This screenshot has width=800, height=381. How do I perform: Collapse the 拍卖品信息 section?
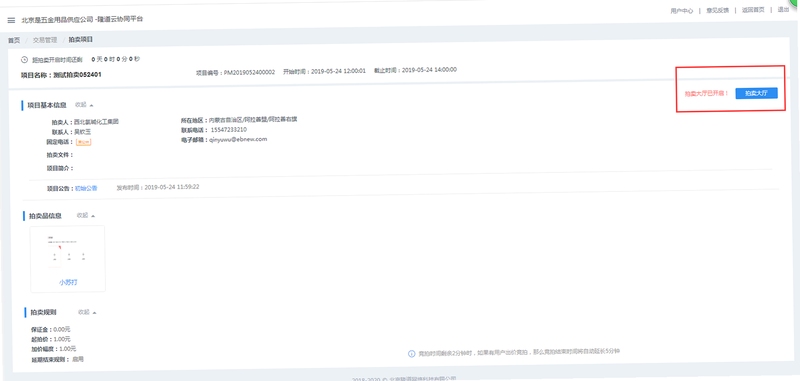(x=86, y=215)
